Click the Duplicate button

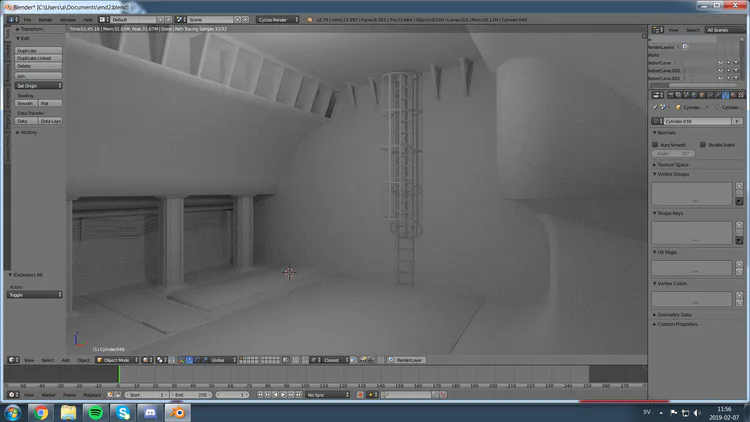coord(38,50)
